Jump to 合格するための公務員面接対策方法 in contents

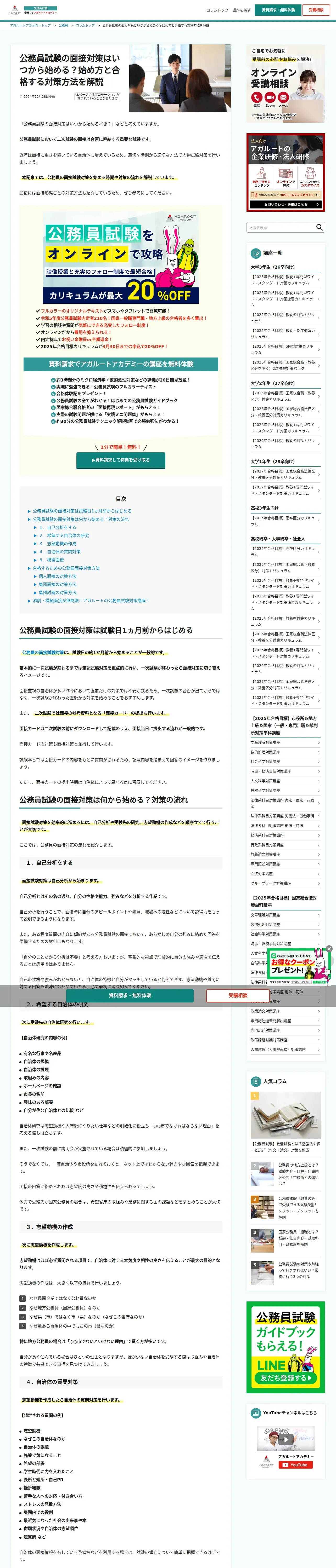66,568
